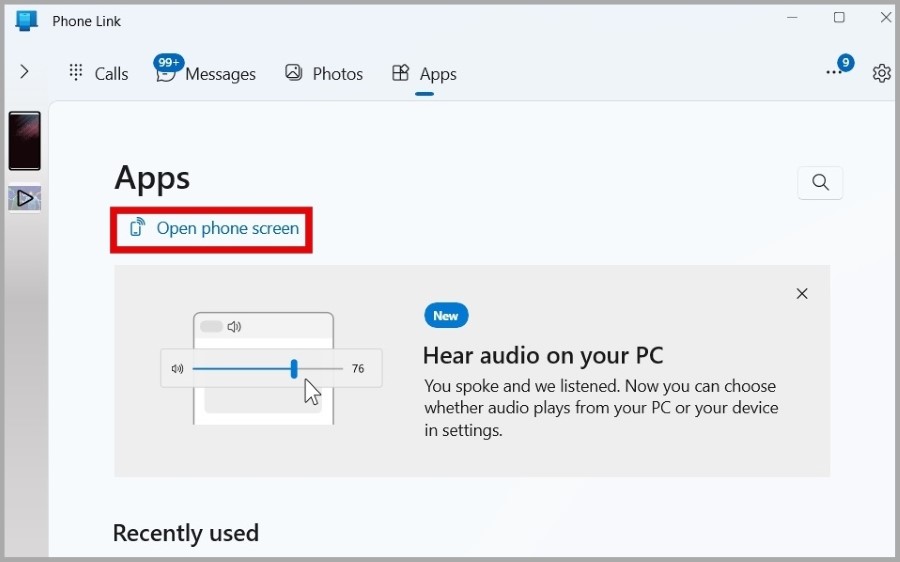This screenshot has height=562, width=900.
Task: Maximize the Phone Link window
Action: pyautogui.click(x=839, y=17)
